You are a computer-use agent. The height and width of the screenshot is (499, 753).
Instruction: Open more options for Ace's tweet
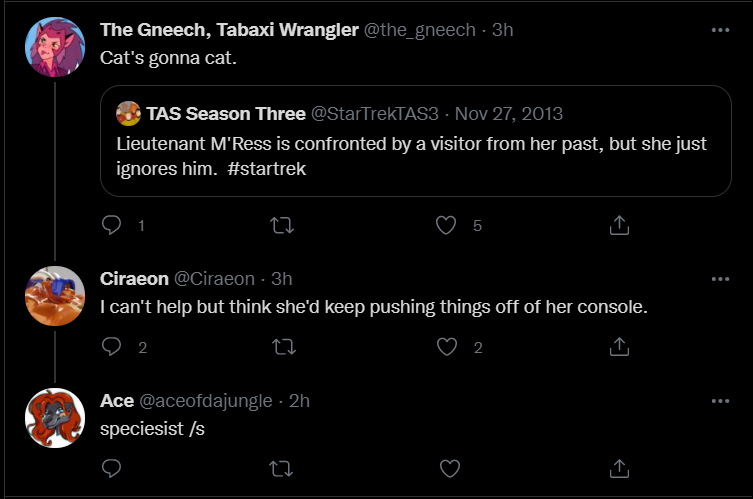720,401
